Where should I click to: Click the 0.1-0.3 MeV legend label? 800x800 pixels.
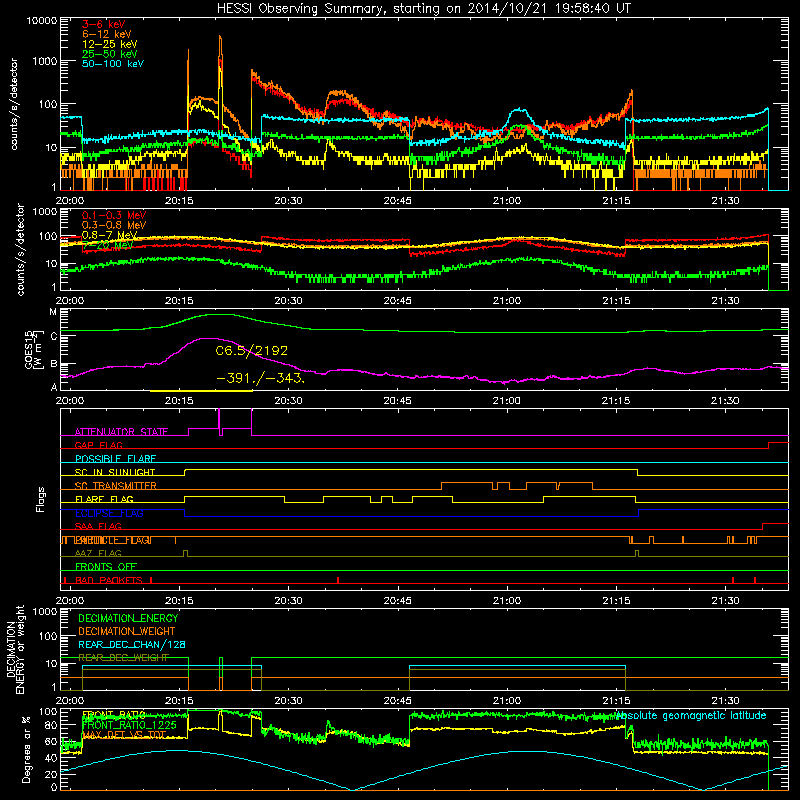click(114, 215)
